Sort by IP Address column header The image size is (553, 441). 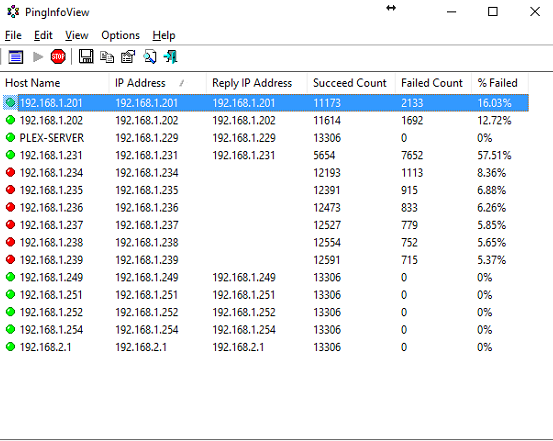tap(157, 83)
